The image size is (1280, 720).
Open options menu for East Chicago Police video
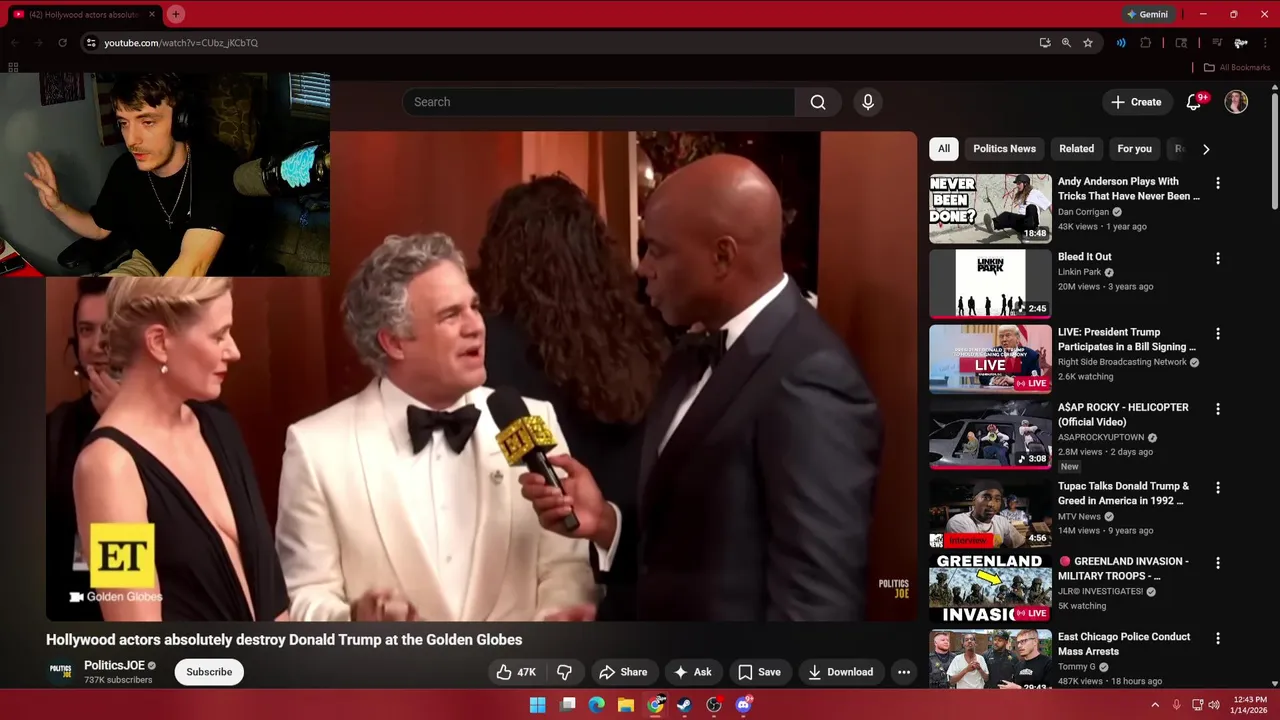1217,638
